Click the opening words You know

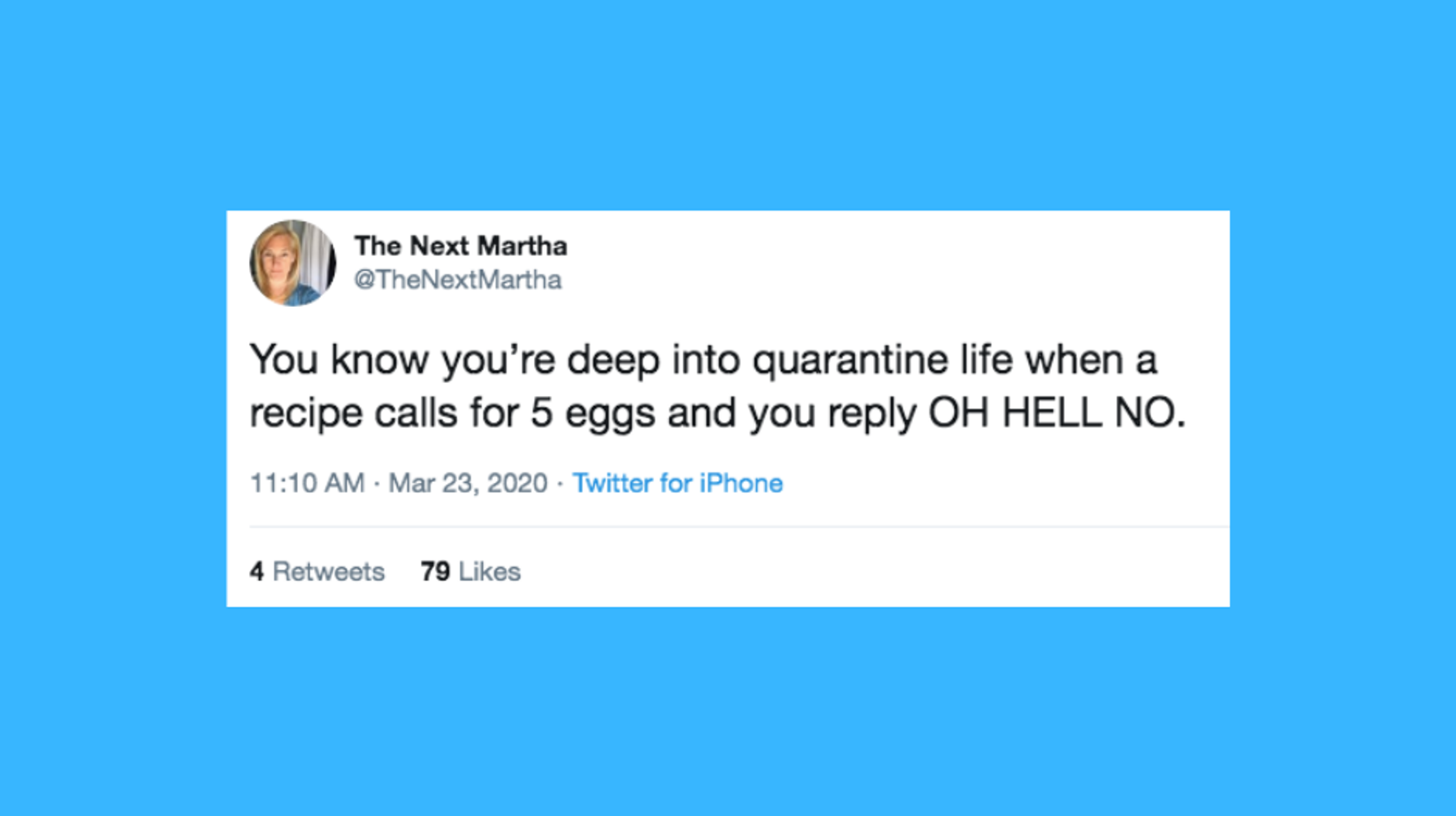point(338,360)
